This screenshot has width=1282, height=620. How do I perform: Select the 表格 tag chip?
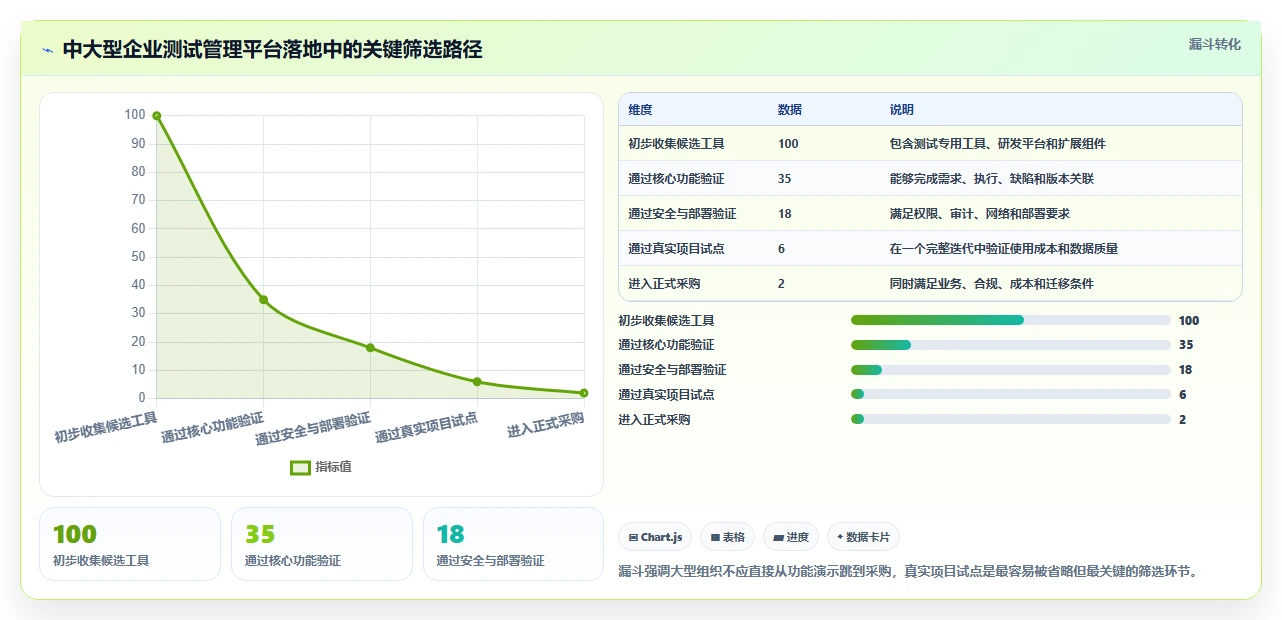pyautogui.click(x=727, y=537)
